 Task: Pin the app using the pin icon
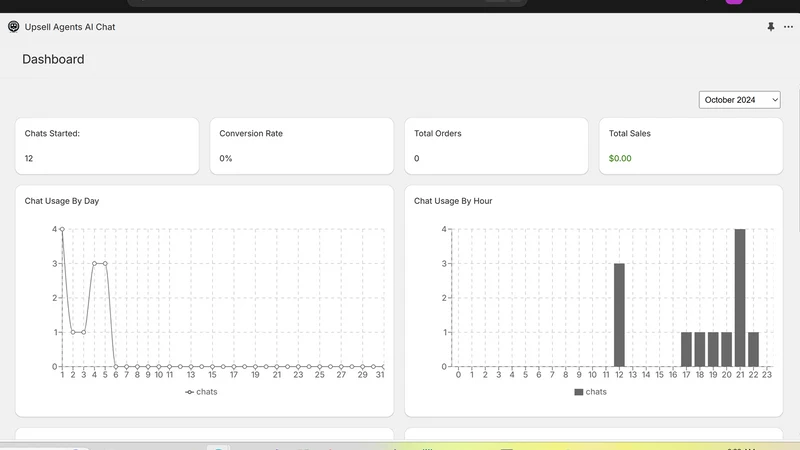click(x=770, y=27)
